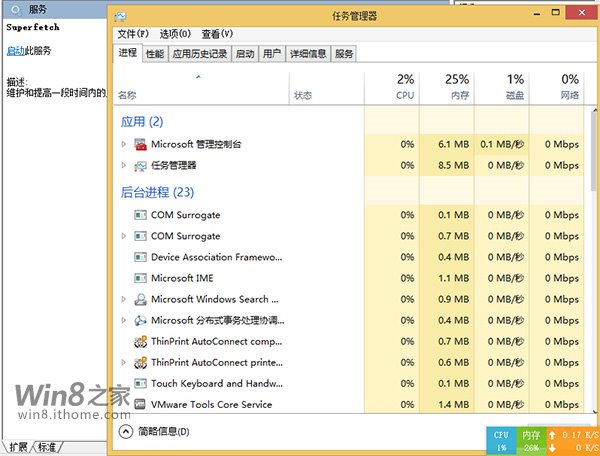Click the Microsoft 管理控制台 app icon
This screenshot has width=600, height=456.
[140, 144]
